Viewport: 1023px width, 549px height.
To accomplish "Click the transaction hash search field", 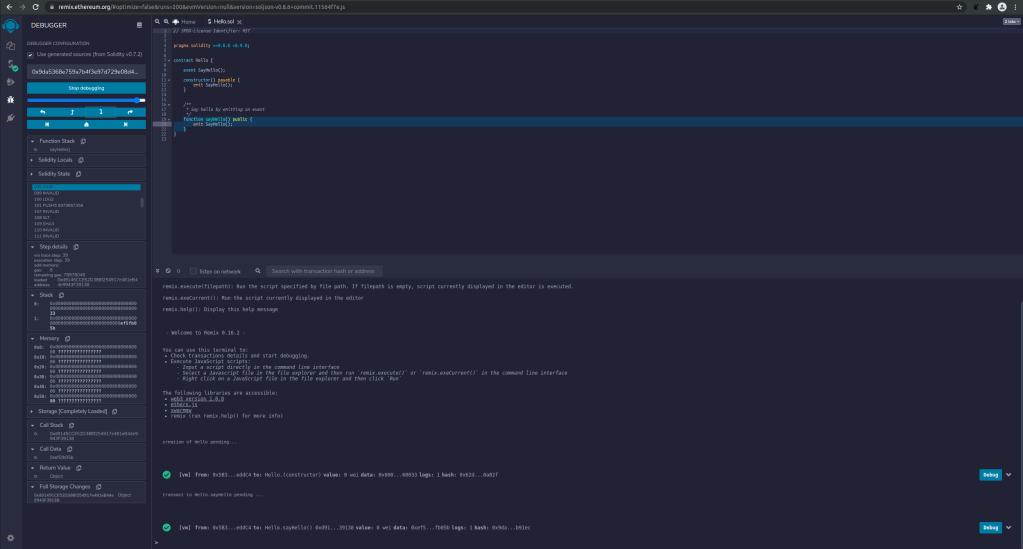I will (x=324, y=271).
